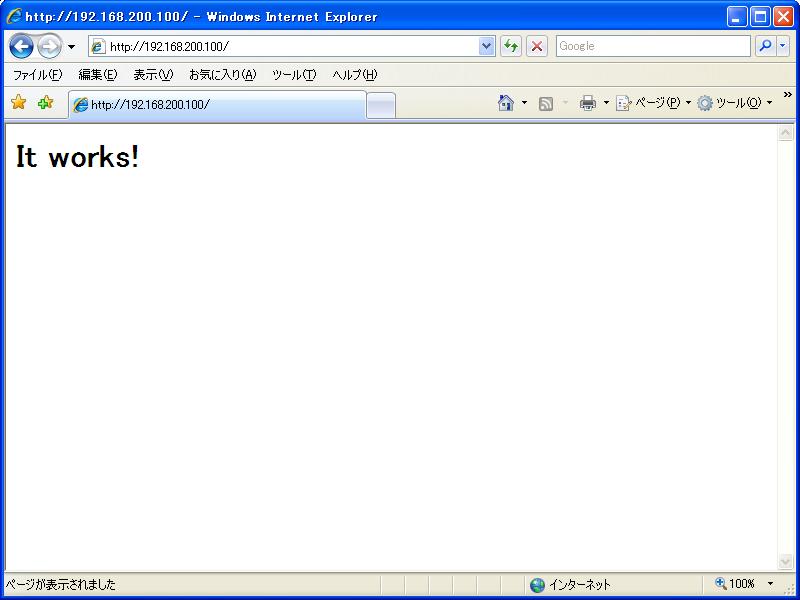
Task: Click the RSS feeds icon
Action: click(546, 103)
